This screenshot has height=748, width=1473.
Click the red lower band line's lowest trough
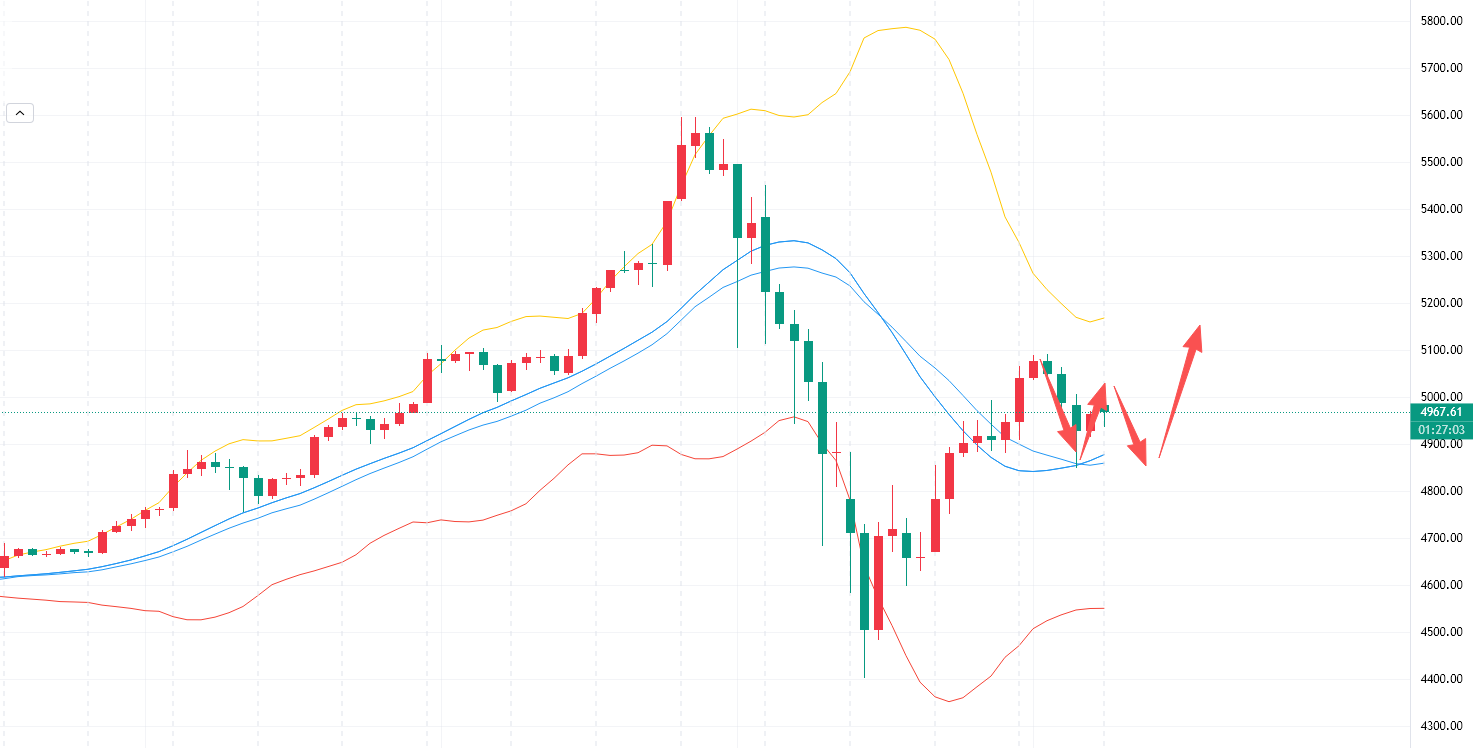pyautogui.click(x=949, y=700)
